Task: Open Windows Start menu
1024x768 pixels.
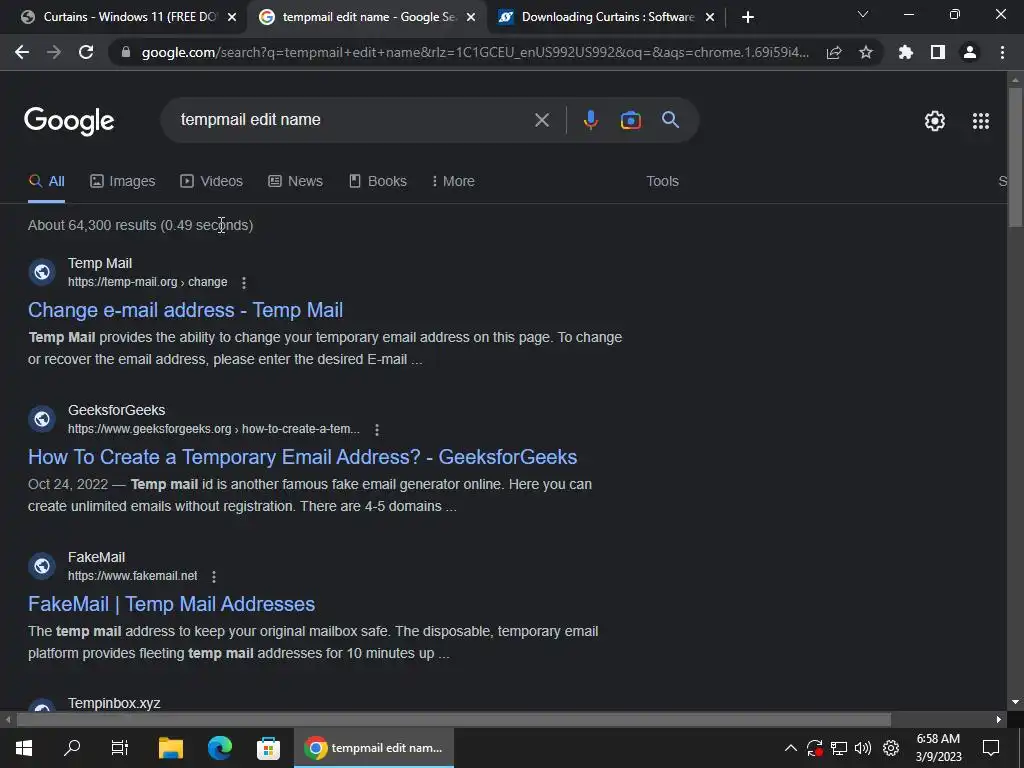Action: [x=24, y=748]
